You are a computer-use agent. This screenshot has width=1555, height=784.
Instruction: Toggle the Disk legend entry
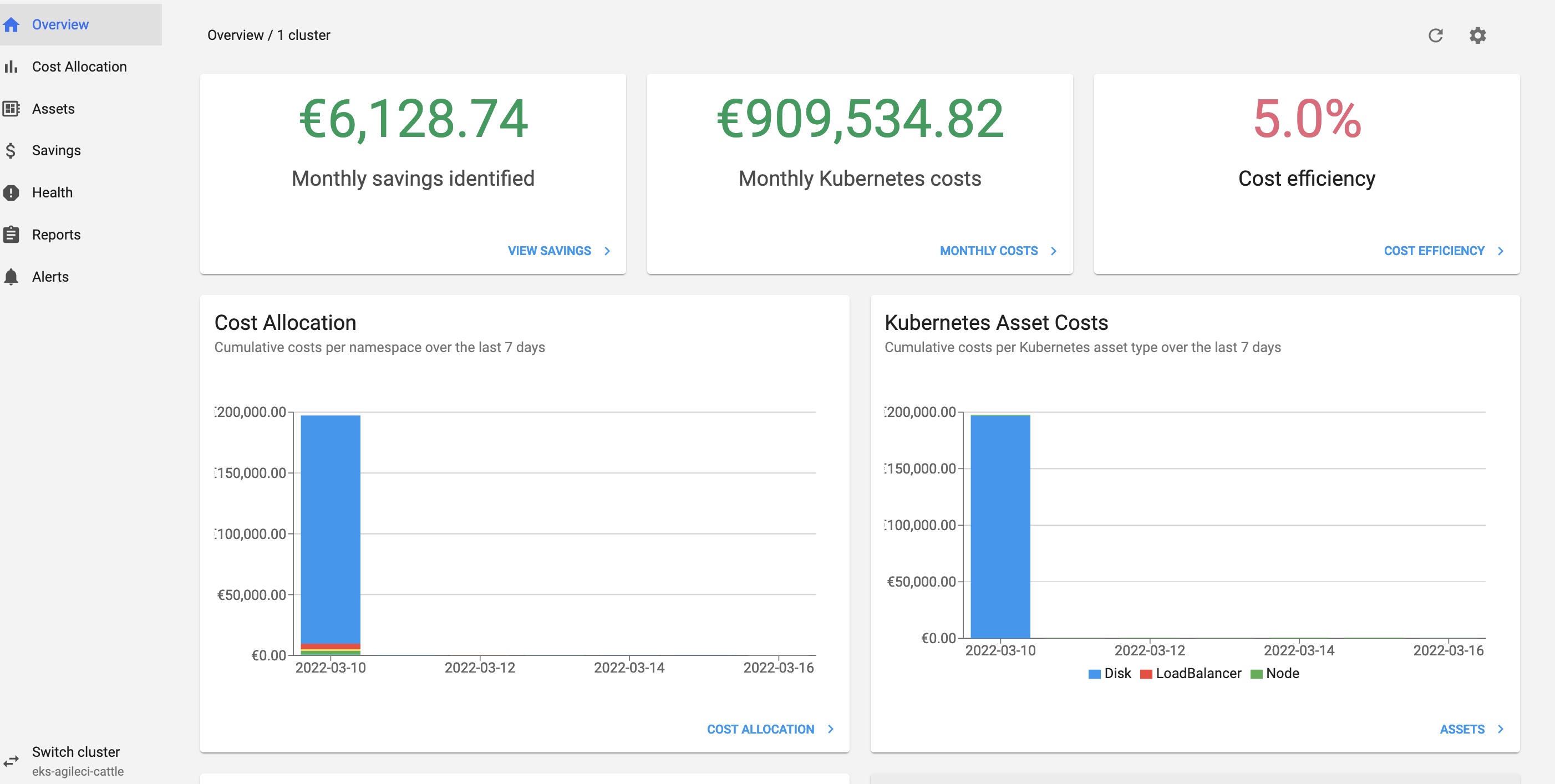pyautogui.click(x=1110, y=674)
